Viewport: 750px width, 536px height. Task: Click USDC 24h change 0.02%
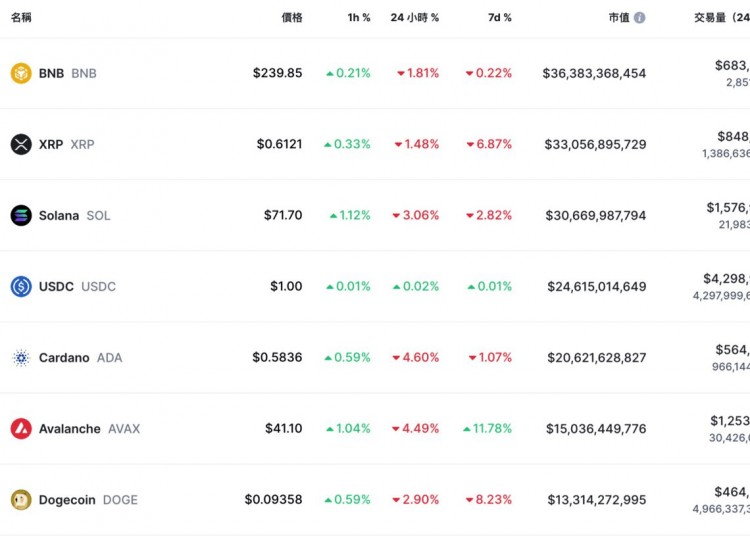(416, 286)
